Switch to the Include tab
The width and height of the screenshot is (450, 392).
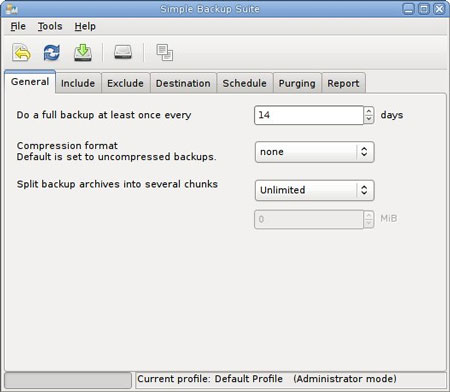click(78, 83)
